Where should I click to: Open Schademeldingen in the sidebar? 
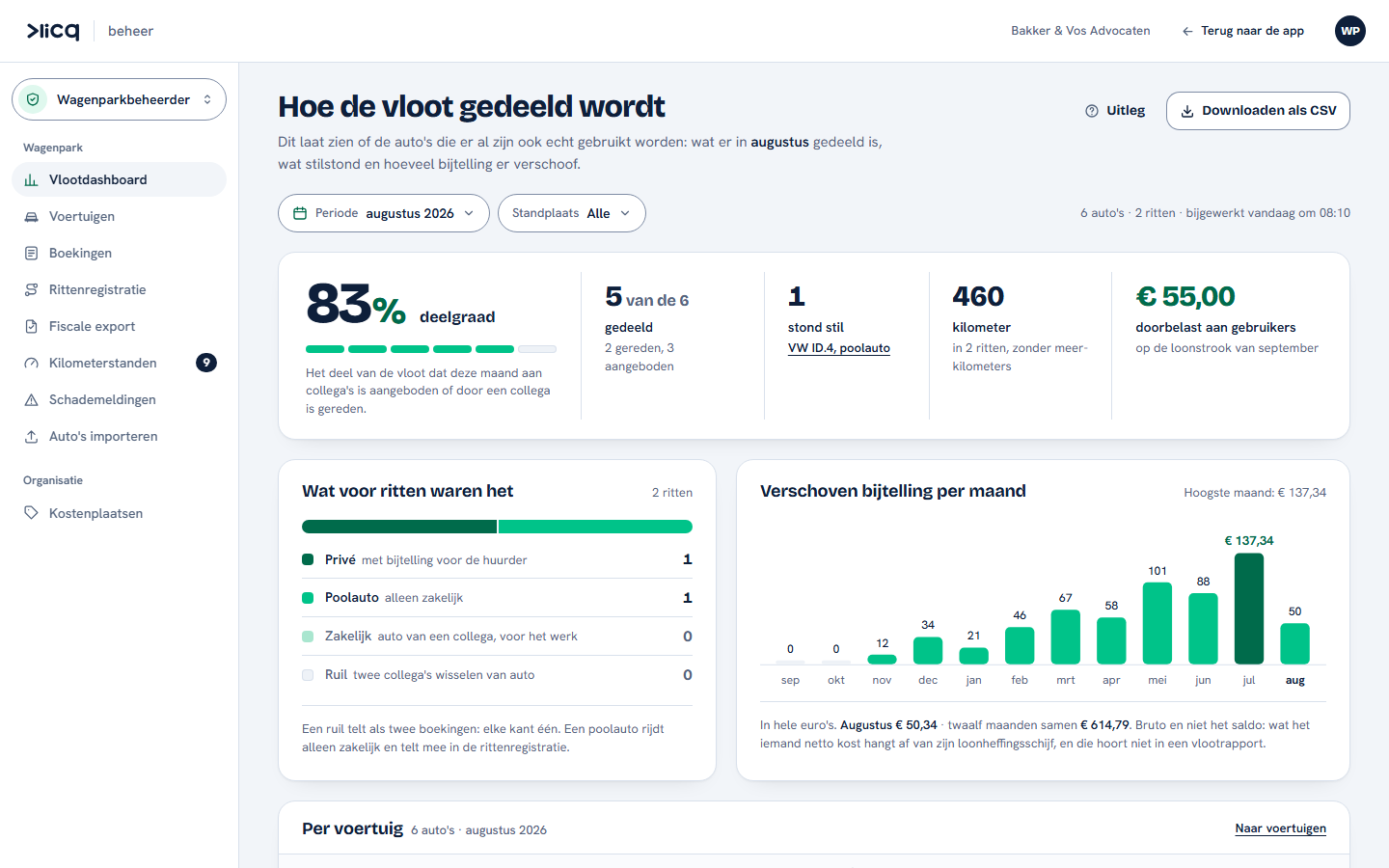tap(119, 399)
